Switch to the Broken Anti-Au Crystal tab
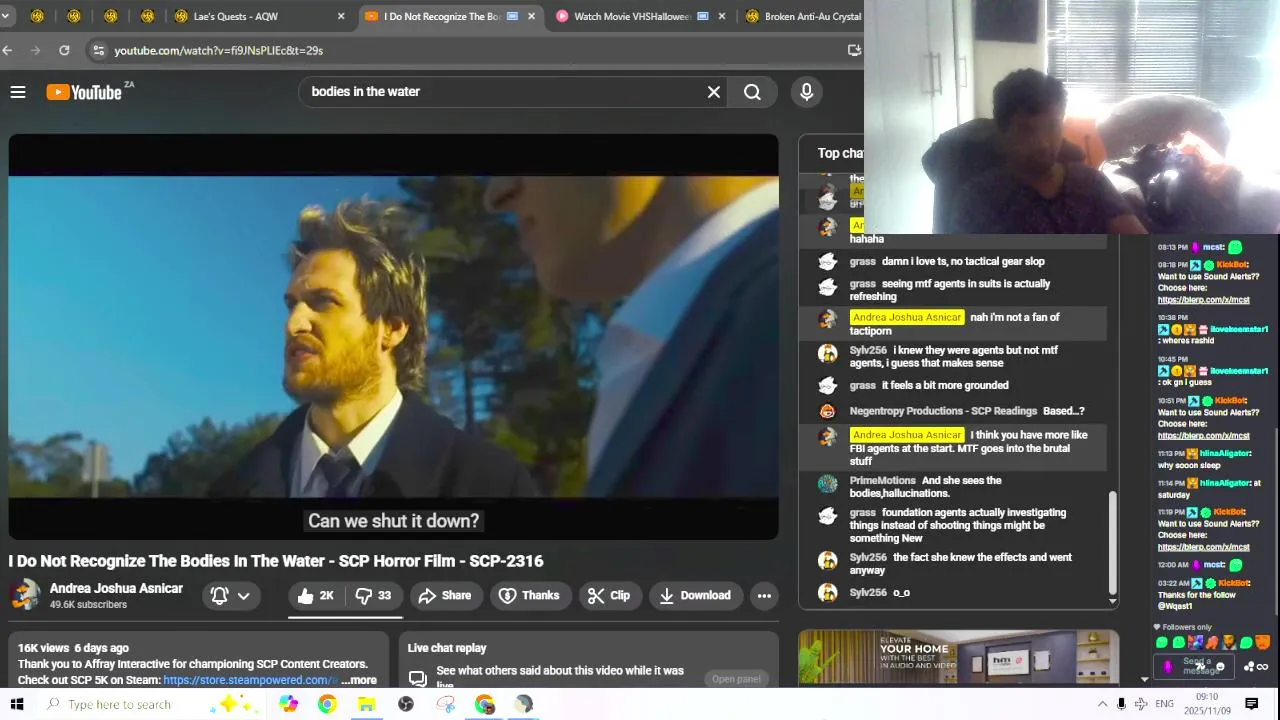 [x=802, y=16]
